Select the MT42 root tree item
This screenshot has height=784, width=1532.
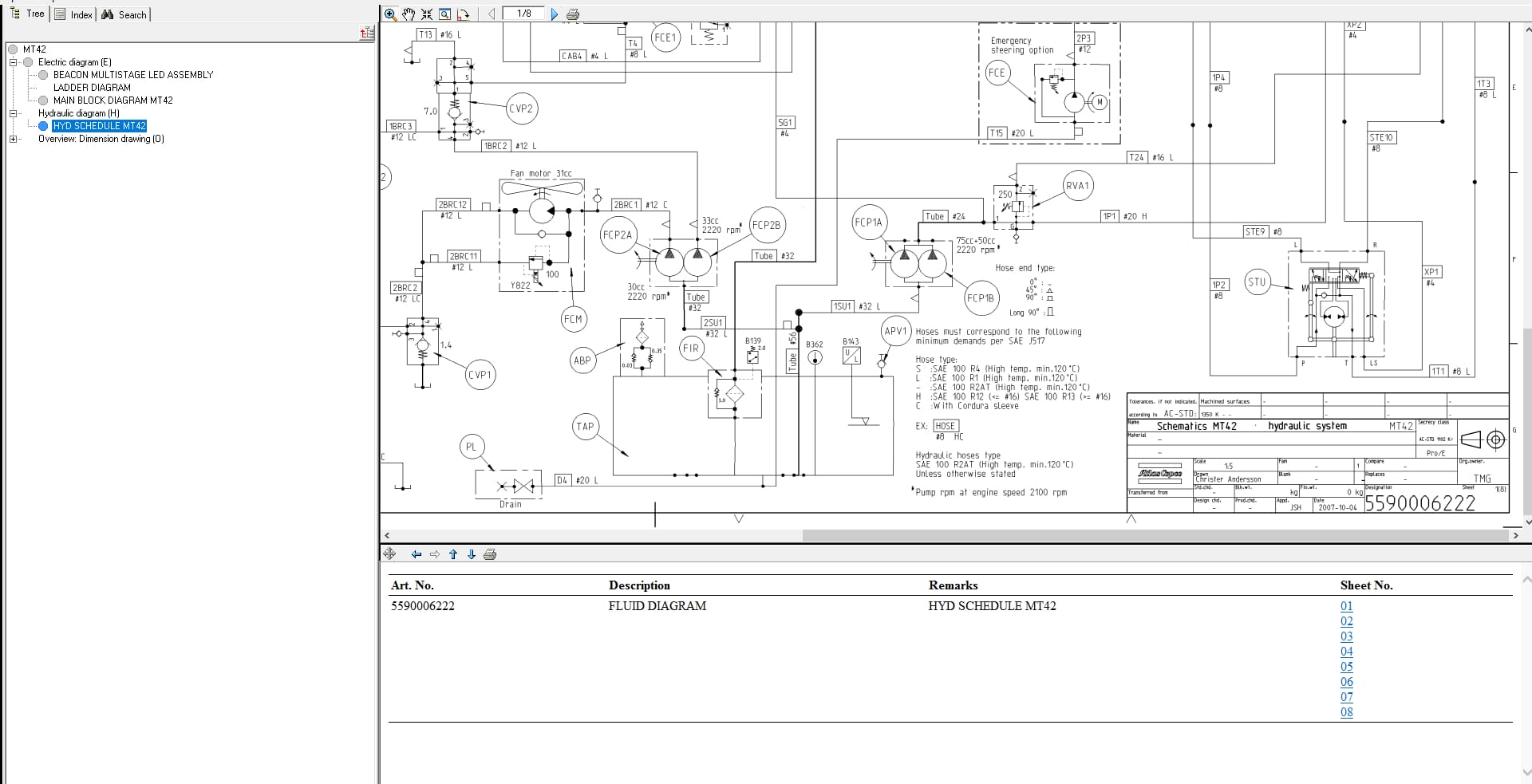coord(34,49)
